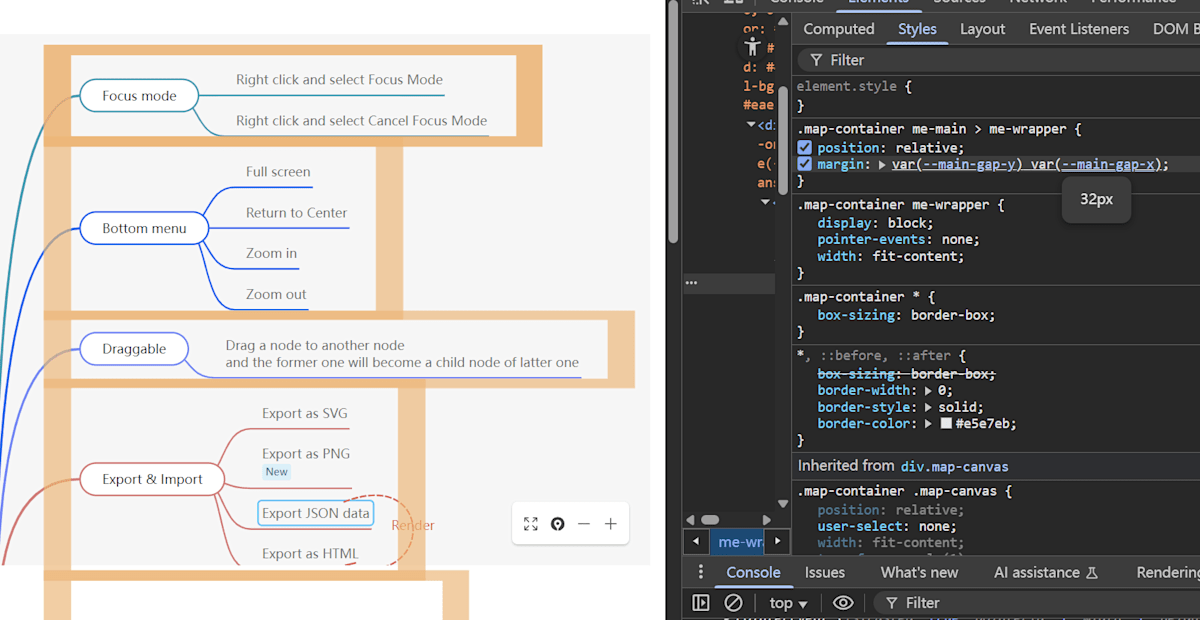
Task: Click the flask icon next to AI assistance
Action: tap(1092, 573)
